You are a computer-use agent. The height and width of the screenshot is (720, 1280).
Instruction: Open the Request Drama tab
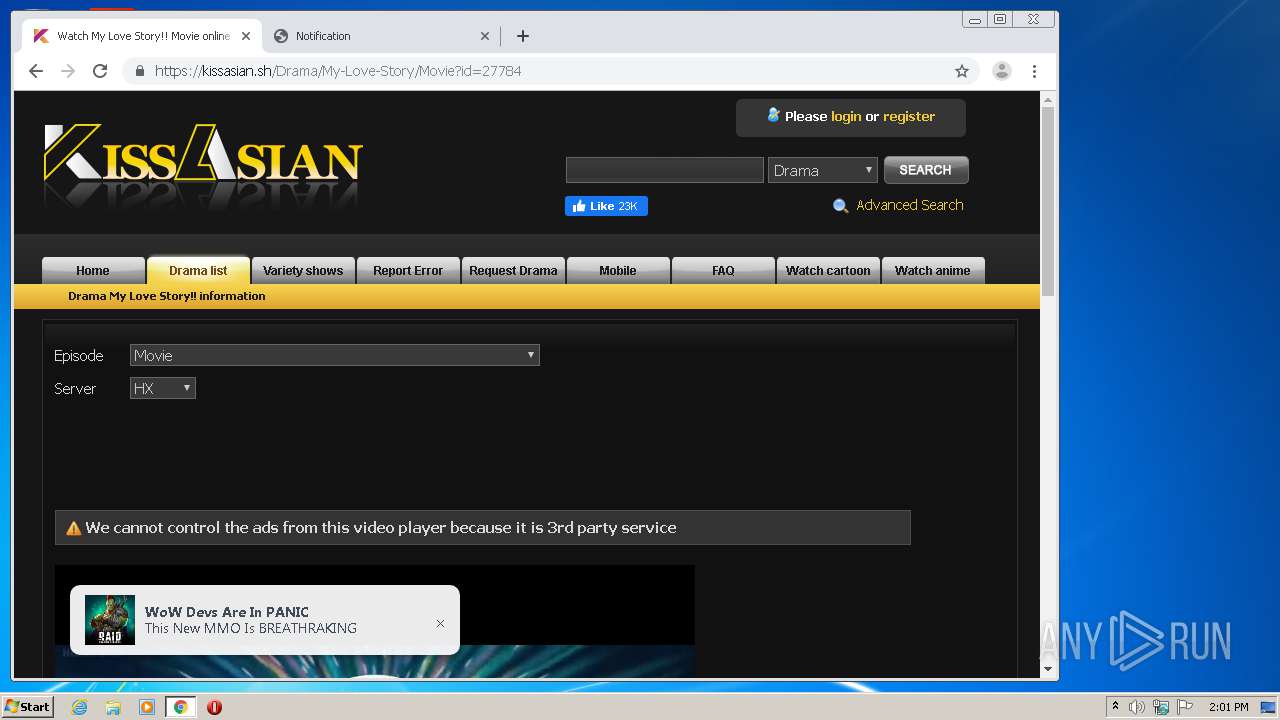click(513, 270)
